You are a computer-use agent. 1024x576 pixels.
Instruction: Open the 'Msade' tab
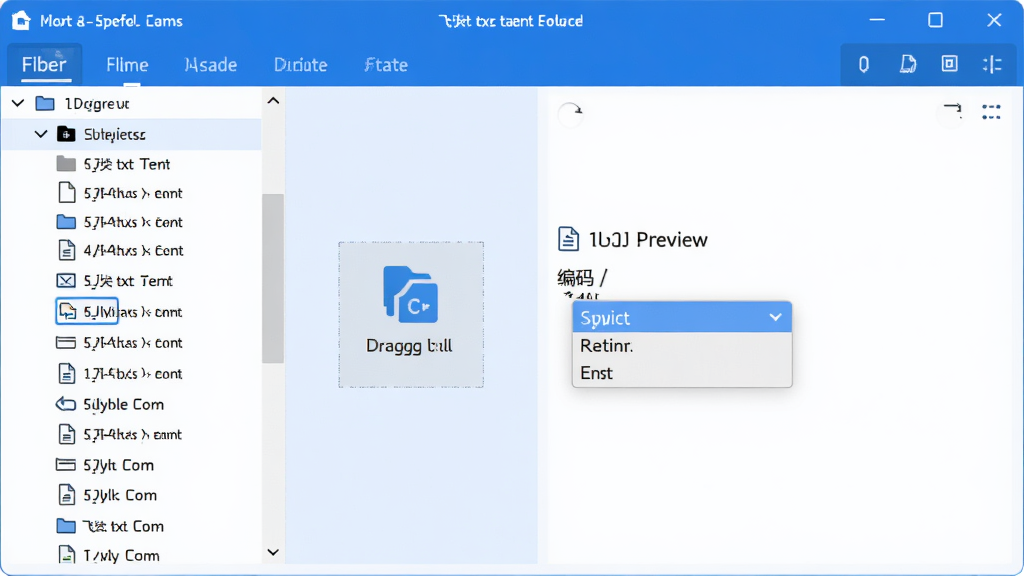(211, 65)
